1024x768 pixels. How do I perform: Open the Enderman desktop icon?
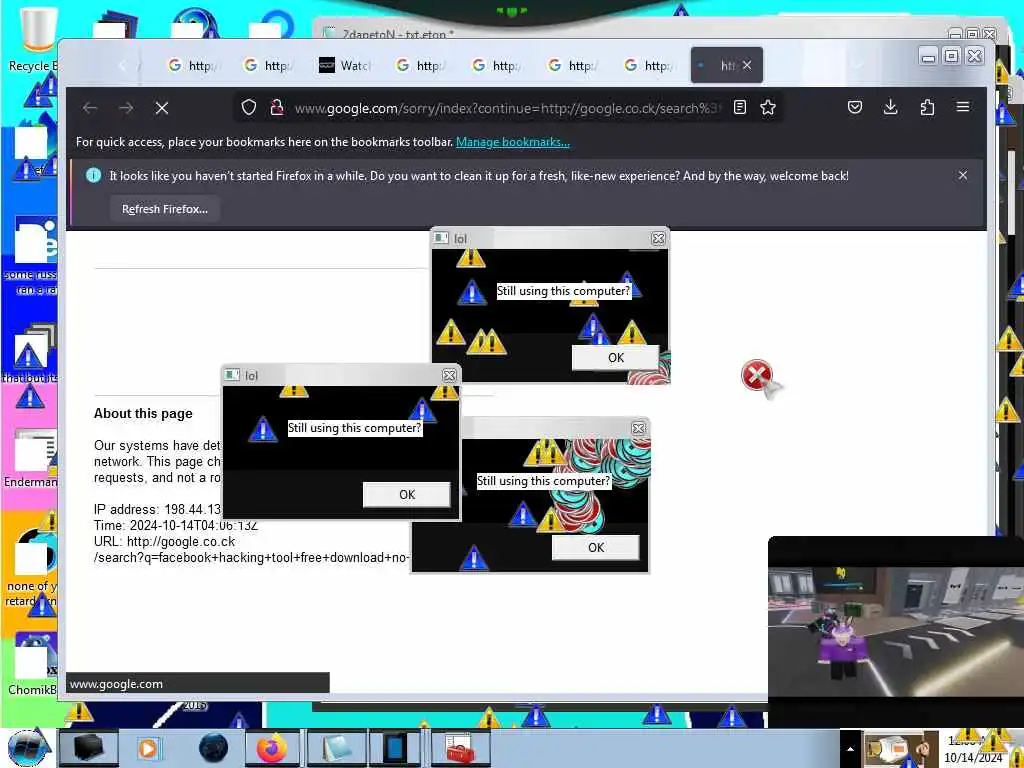click(x=31, y=457)
